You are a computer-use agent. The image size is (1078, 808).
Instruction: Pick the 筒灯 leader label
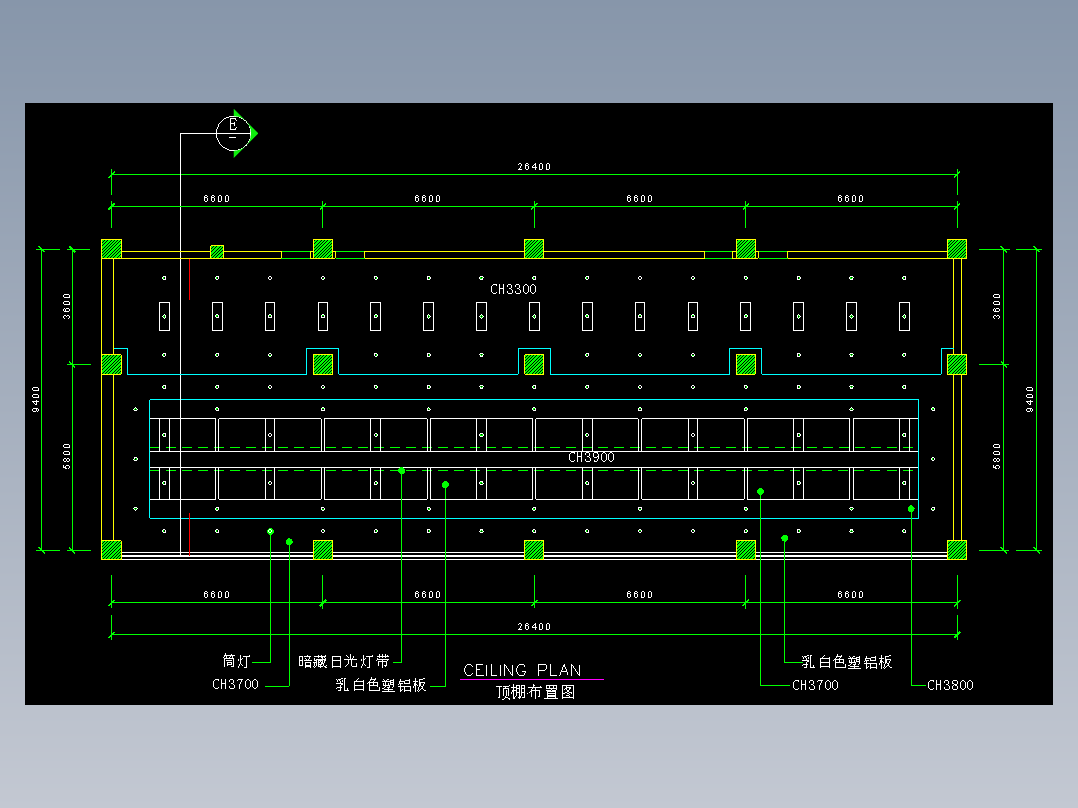pyautogui.click(x=236, y=661)
